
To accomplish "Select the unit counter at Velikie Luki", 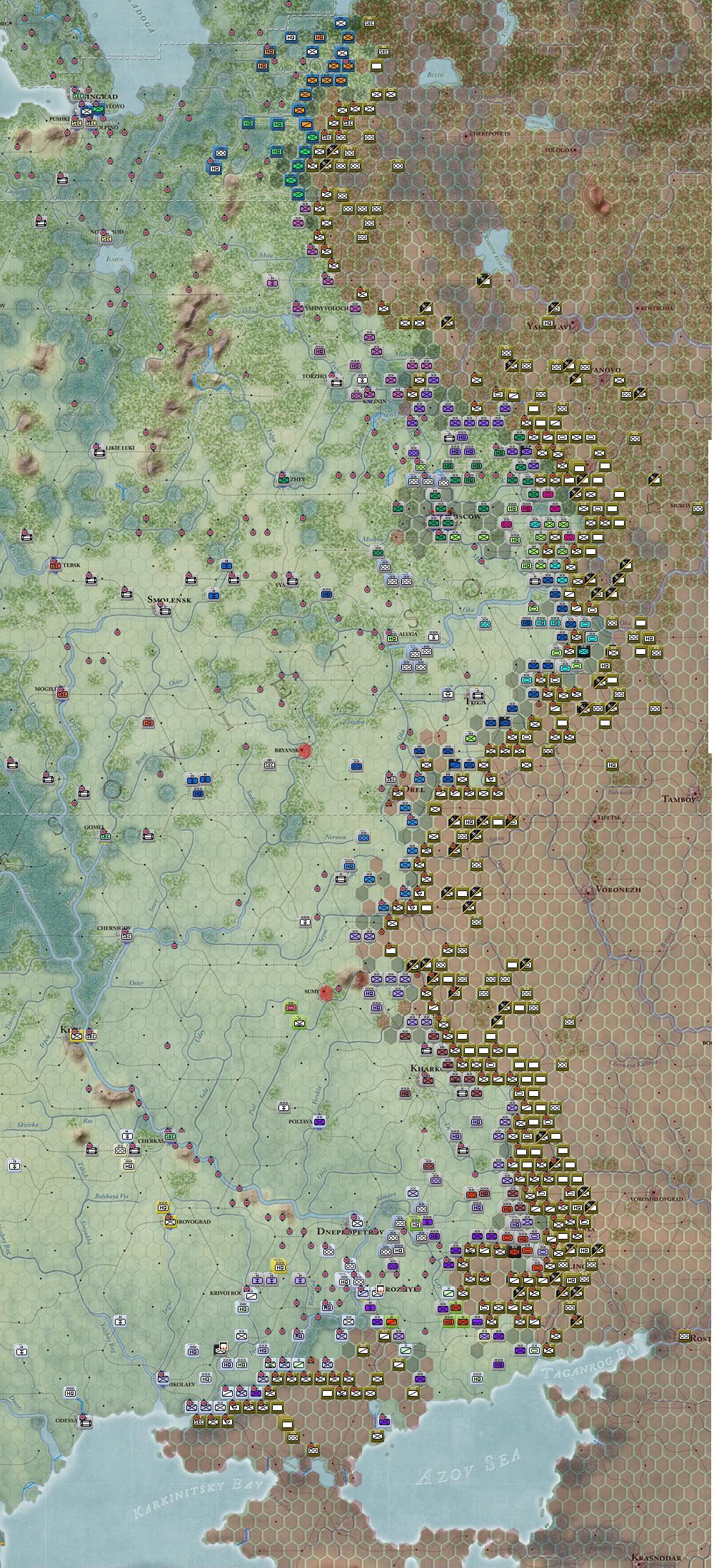I will [99, 451].
